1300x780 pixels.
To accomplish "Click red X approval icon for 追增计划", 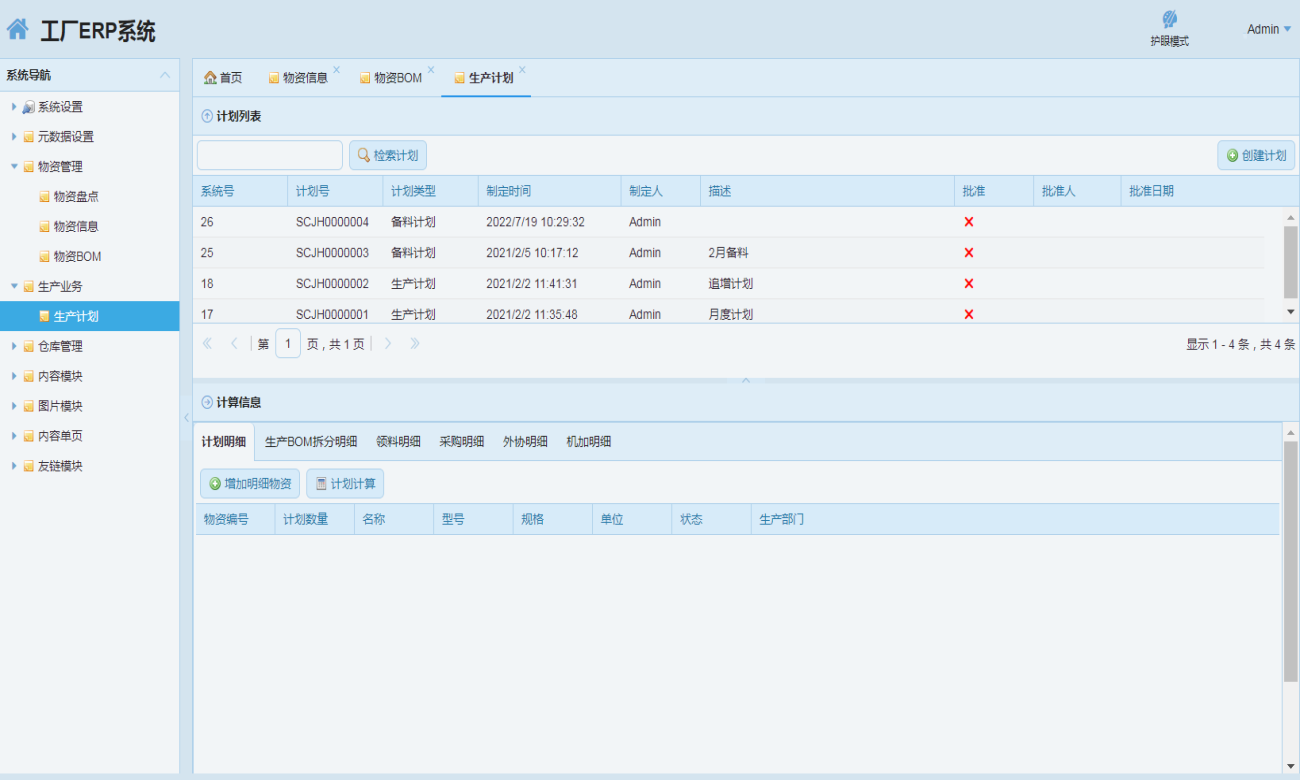I will tap(968, 284).
